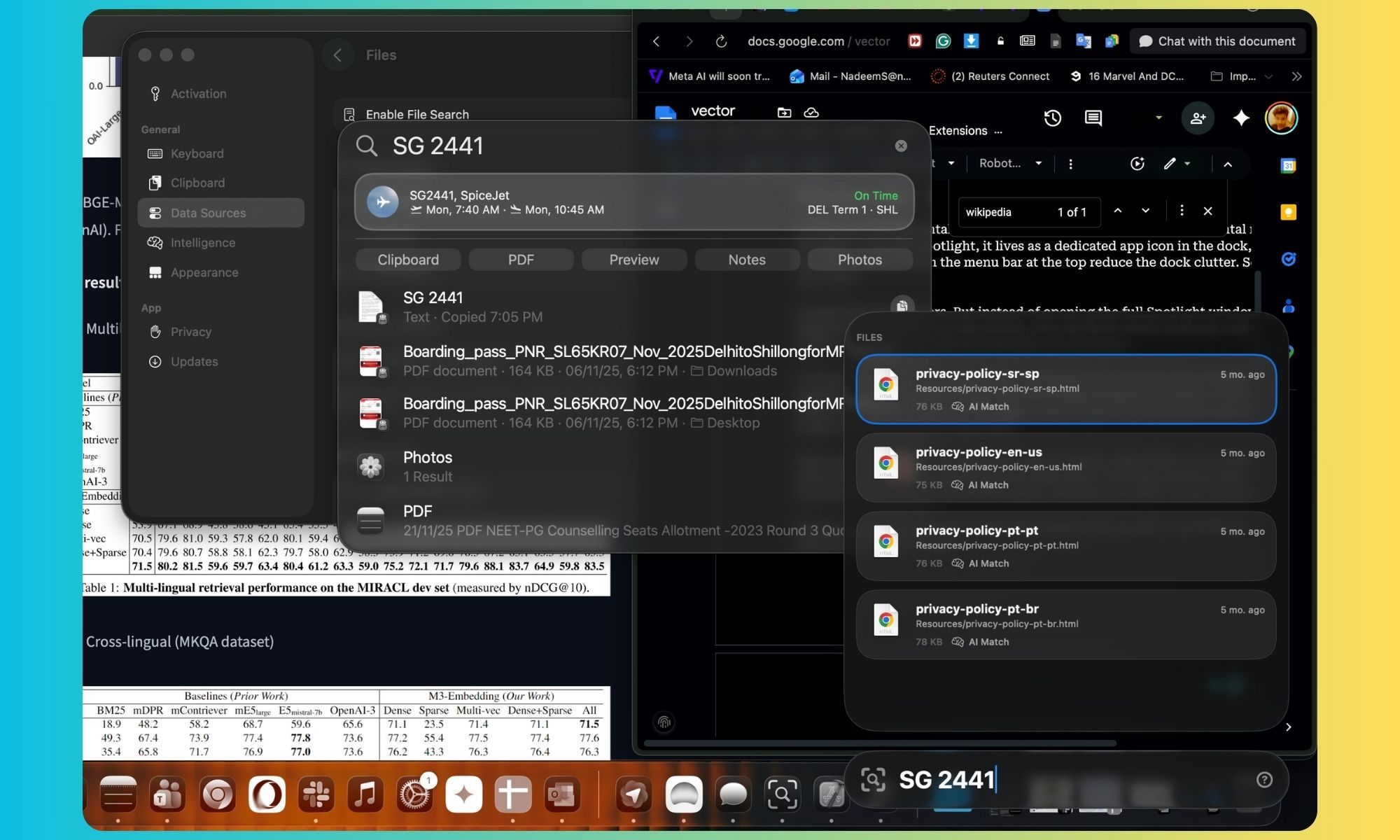Open version history in Google Docs
The image size is (1400, 840).
click(x=1053, y=118)
